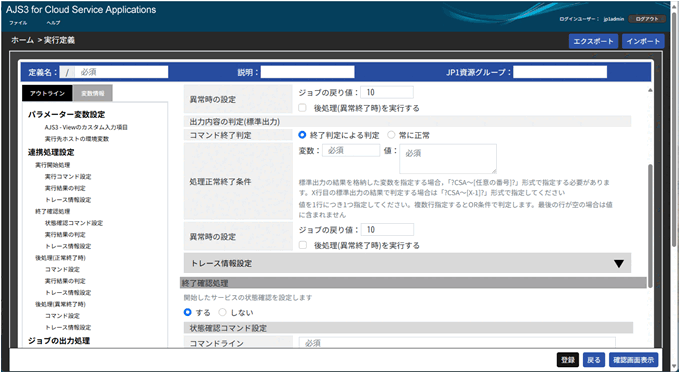Select the 常に正常 radio button
Viewport: 680px width, 373px height.
pyautogui.click(x=391, y=135)
